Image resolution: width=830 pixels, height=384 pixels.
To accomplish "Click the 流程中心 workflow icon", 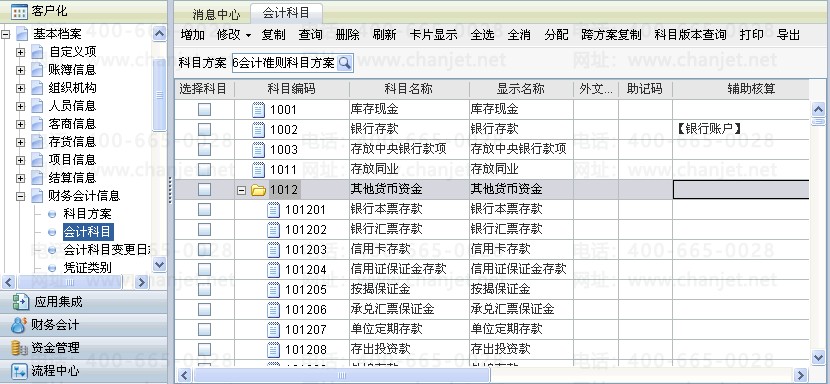I will click(19, 371).
